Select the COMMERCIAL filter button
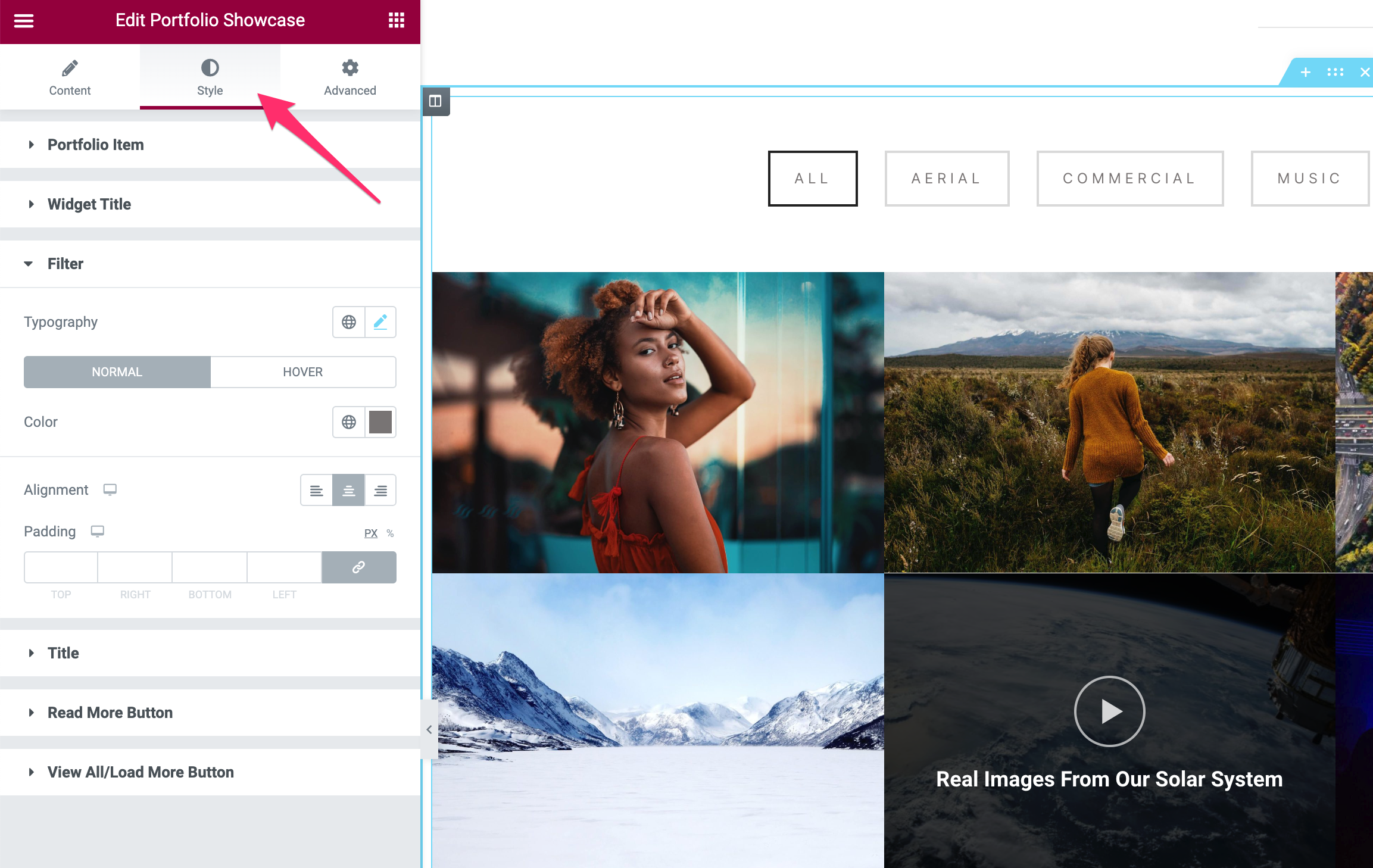Viewport: 1373px width, 868px height. pos(1129,179)
